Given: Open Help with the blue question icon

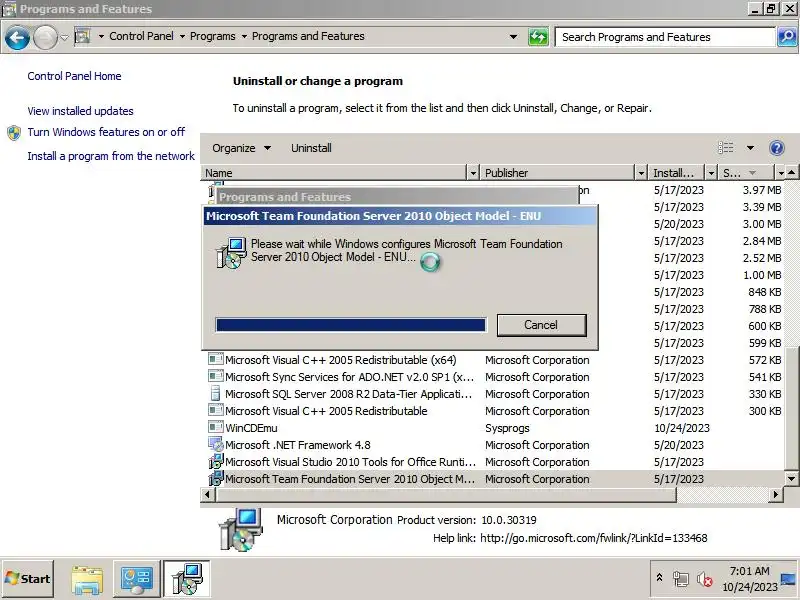Looking at the screenshot, I should 777,148.
